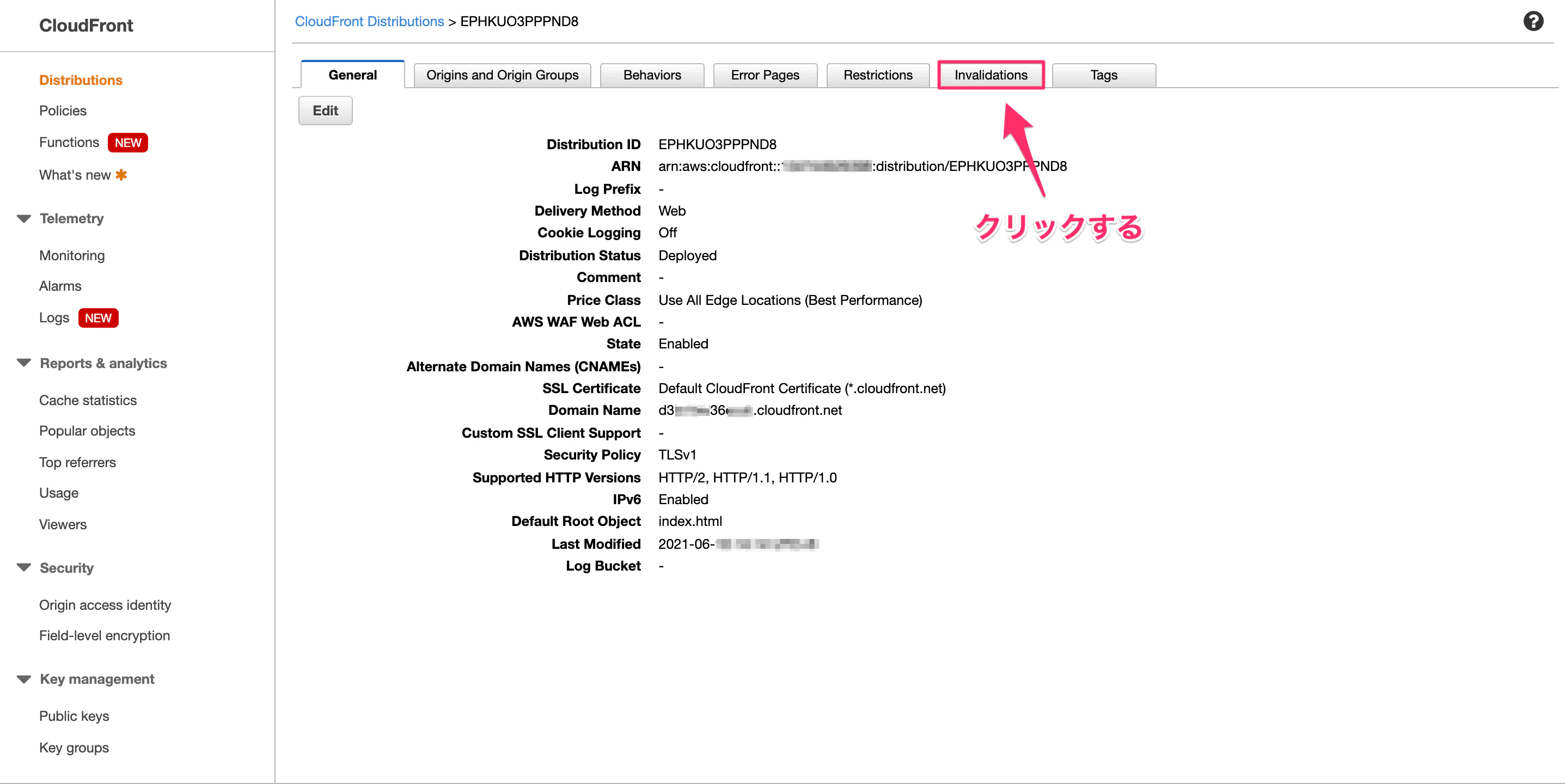Open Functions in the sidebar
Screen dimensions: 1565x784
(x=69, y=142)
